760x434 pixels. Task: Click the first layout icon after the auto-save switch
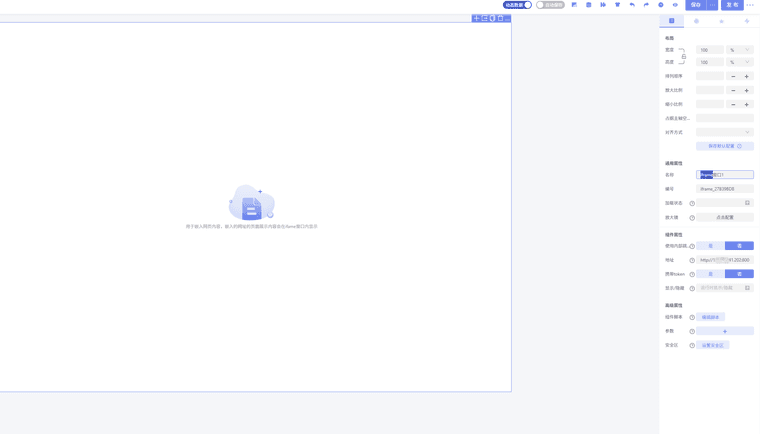click(x=574, y=5)
